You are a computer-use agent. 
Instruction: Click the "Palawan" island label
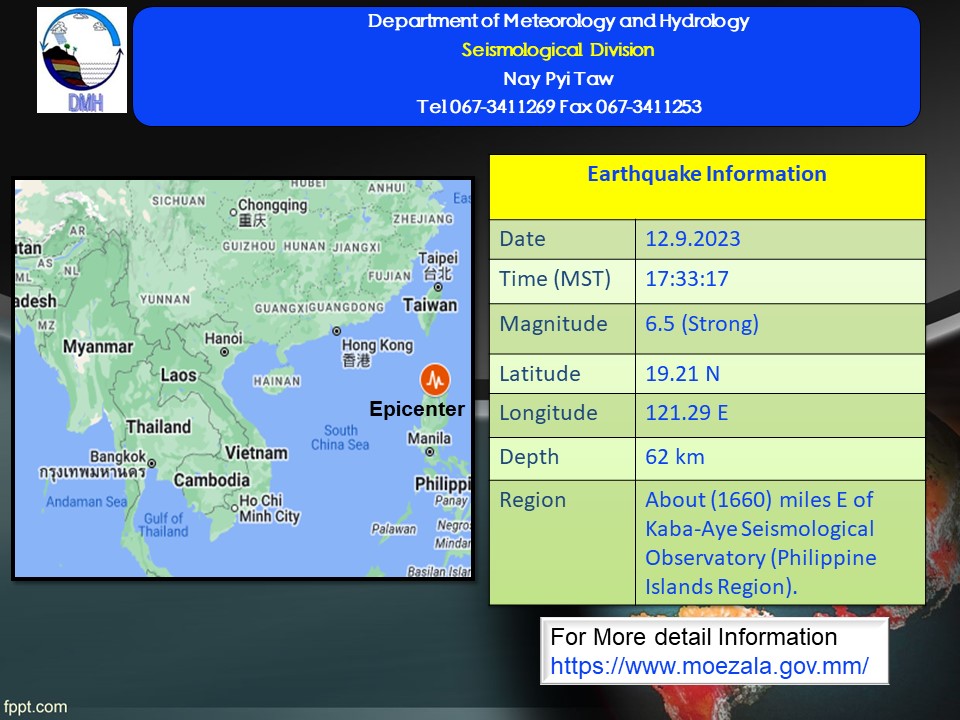pyautogui.click(x=394, y=529)
